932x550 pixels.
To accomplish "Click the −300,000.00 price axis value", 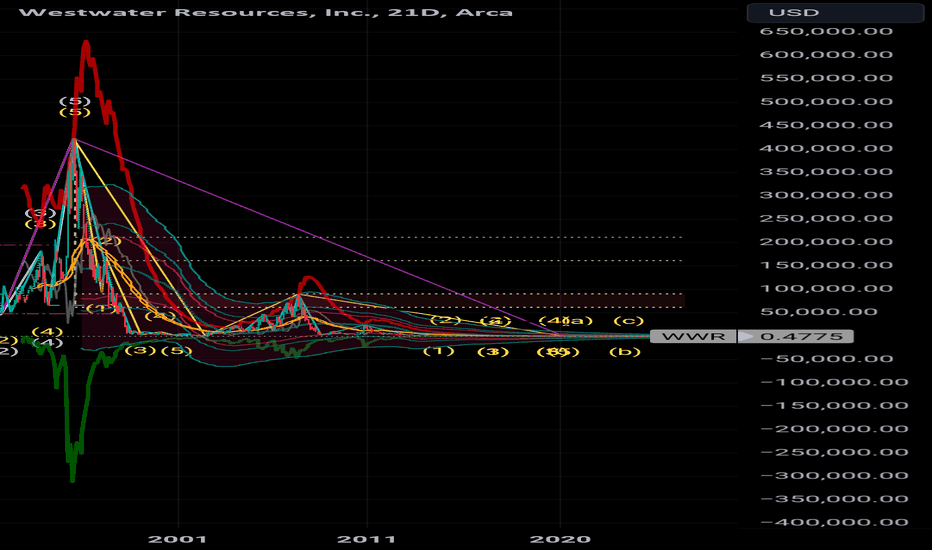I will (833, 476).
